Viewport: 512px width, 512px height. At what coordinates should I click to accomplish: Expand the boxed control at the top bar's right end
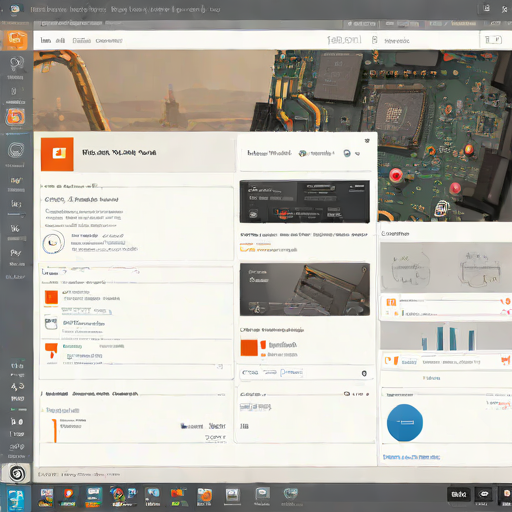(x=493, y=40)
